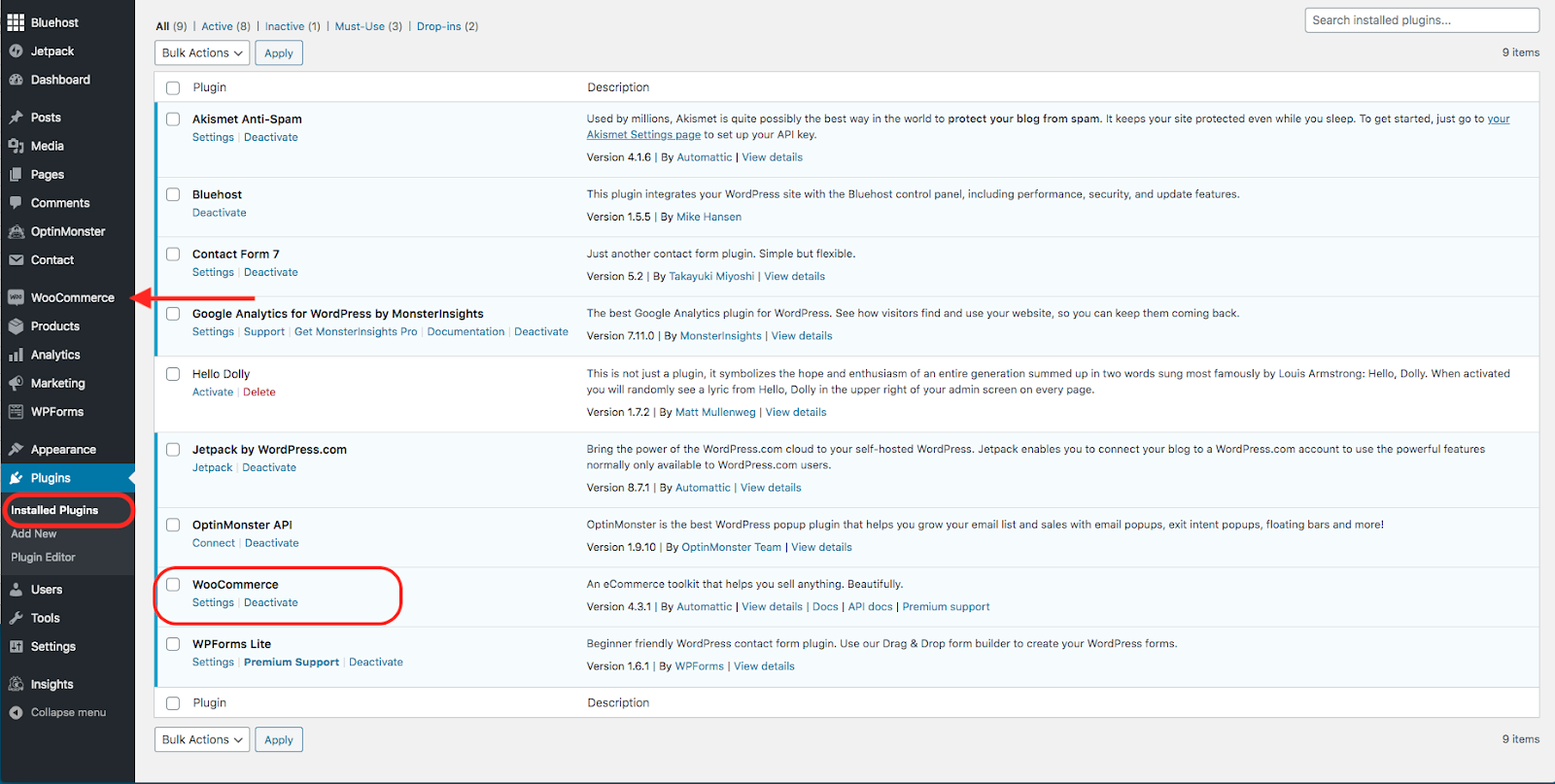Image resolution: width=1555 pixels, height=784 pixels.
Task: Click the Users person icon
Action: coord(16,590)
